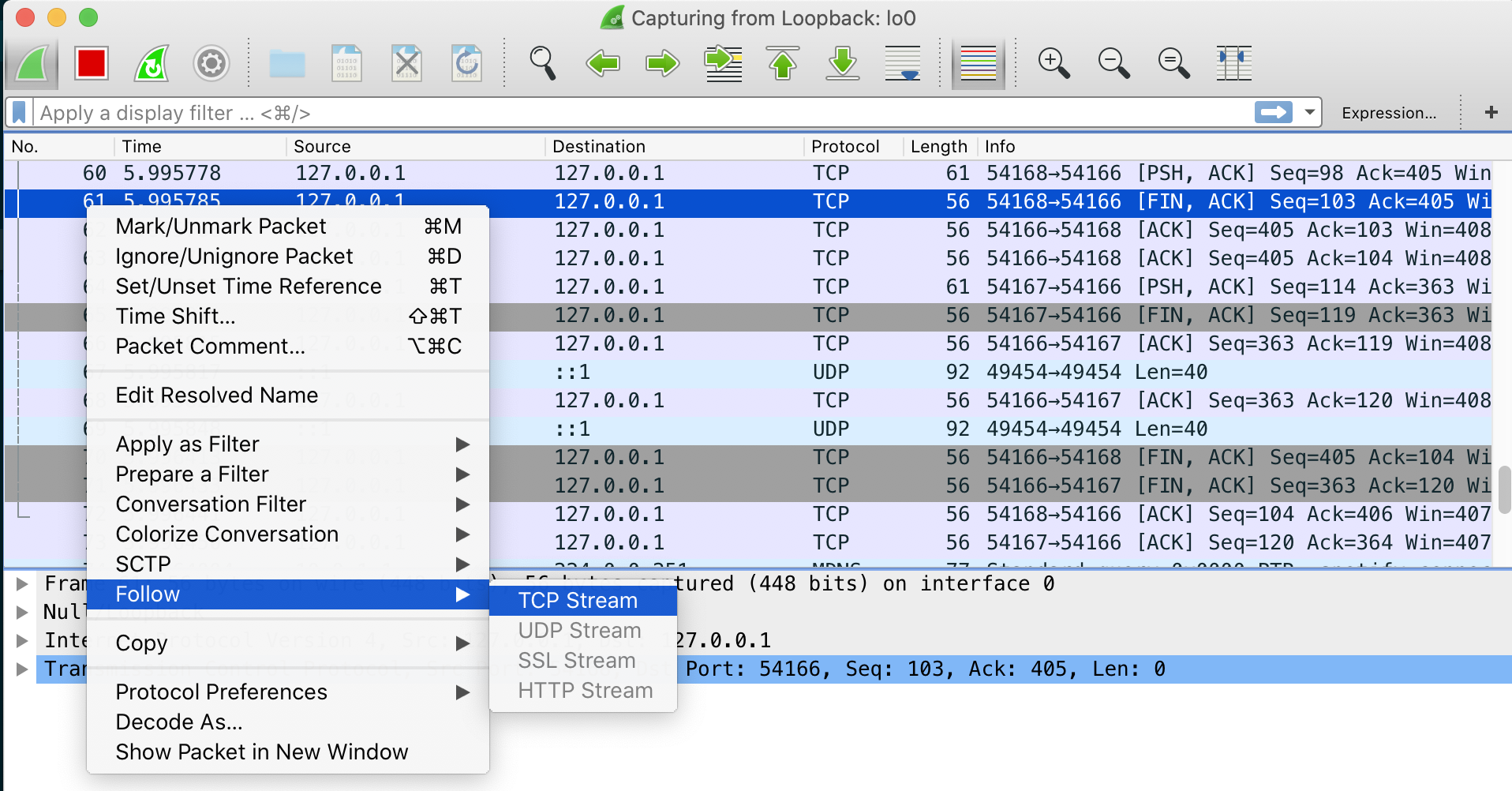Select packet 60 row

(x=748, y=174)
